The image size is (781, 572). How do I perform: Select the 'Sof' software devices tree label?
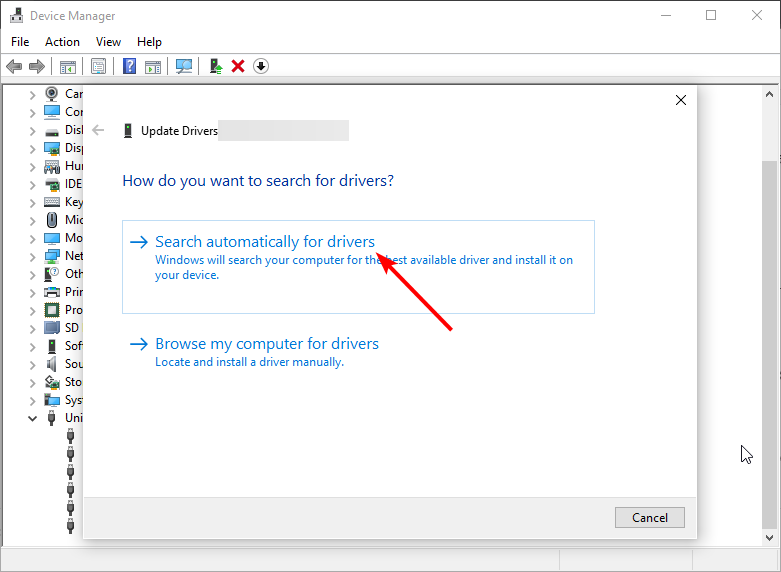tap(73, 346)
